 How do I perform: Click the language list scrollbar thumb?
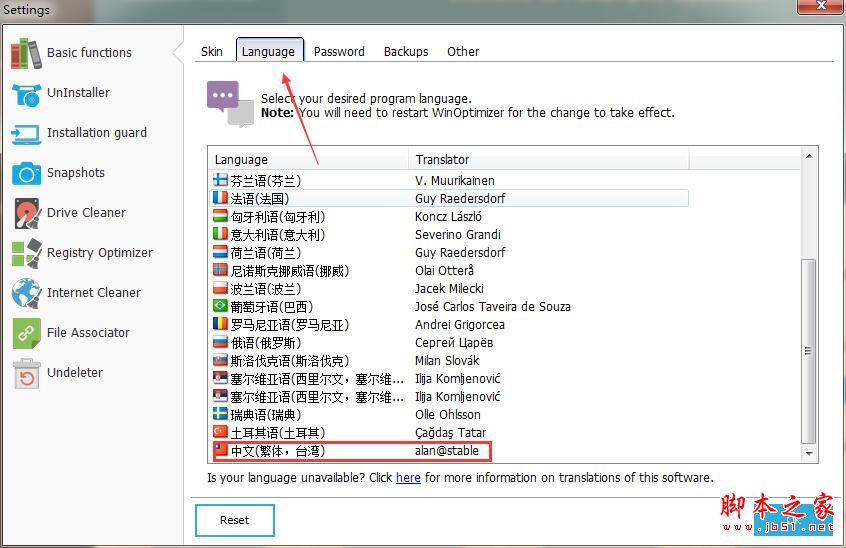click(808, 351)
